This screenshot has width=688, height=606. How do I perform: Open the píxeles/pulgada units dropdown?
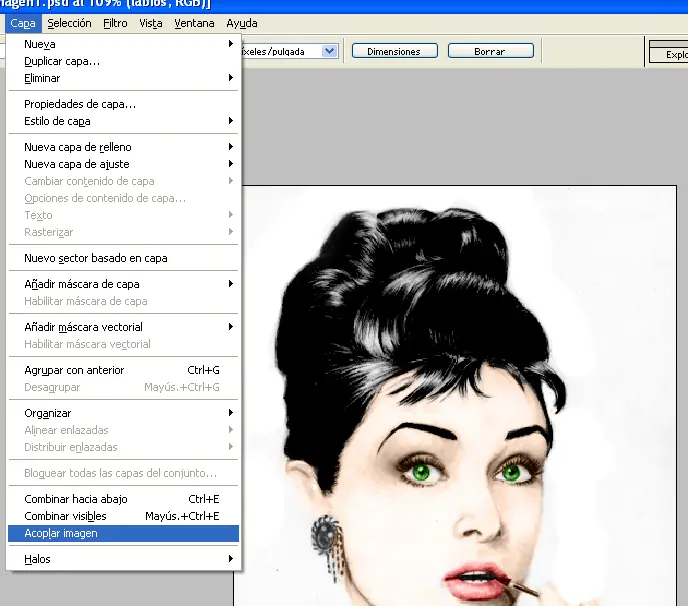[x=329, y=51]
